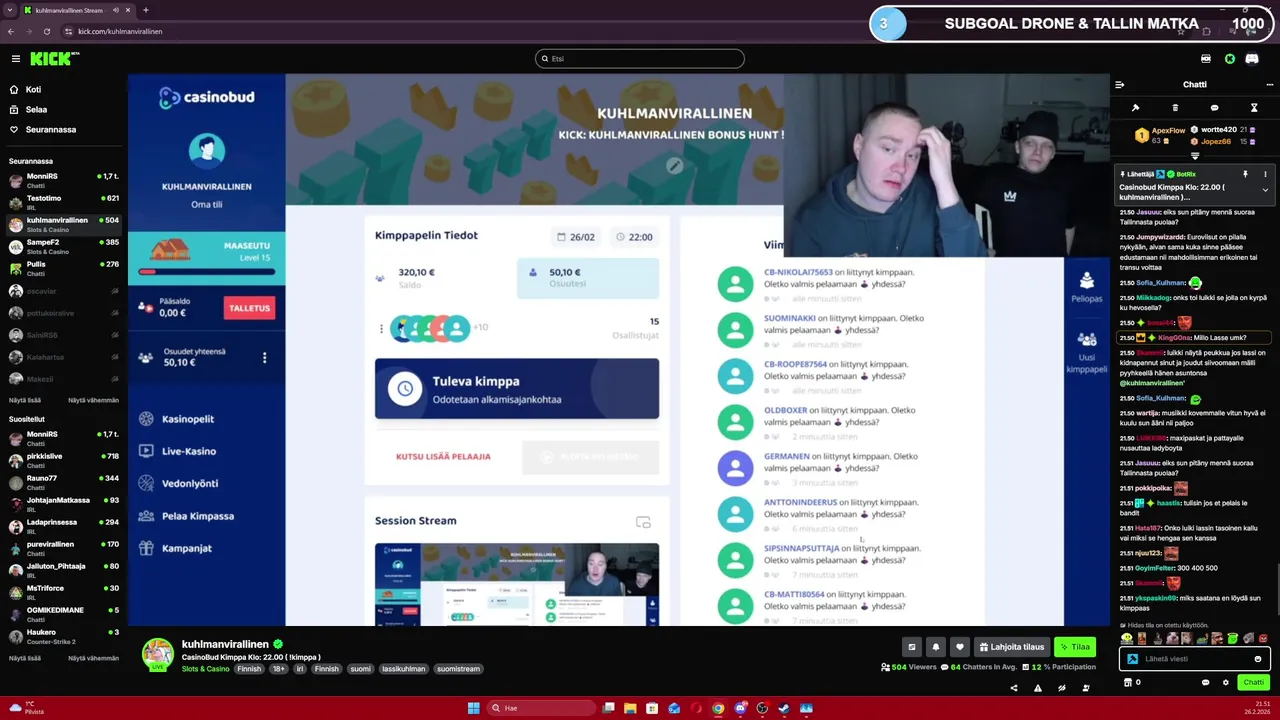
Task: Open the Windows Start menu
Action: [x=473, y=708]
